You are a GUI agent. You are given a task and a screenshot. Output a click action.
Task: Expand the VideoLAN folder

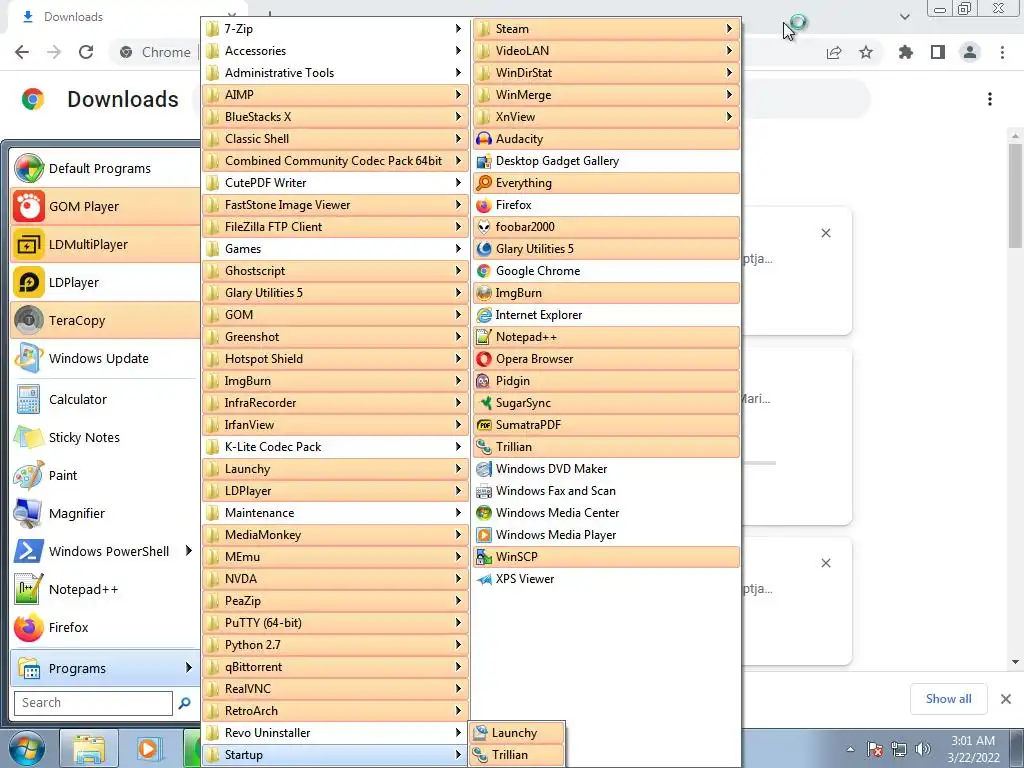tap(607, 51)
